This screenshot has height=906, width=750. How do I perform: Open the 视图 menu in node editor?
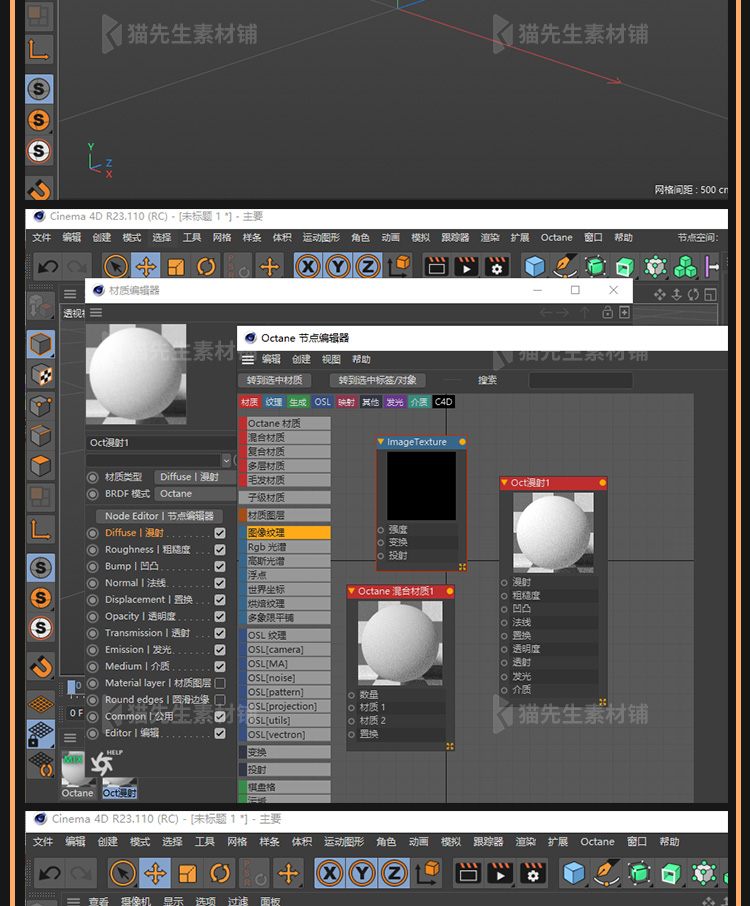[331, 360]
